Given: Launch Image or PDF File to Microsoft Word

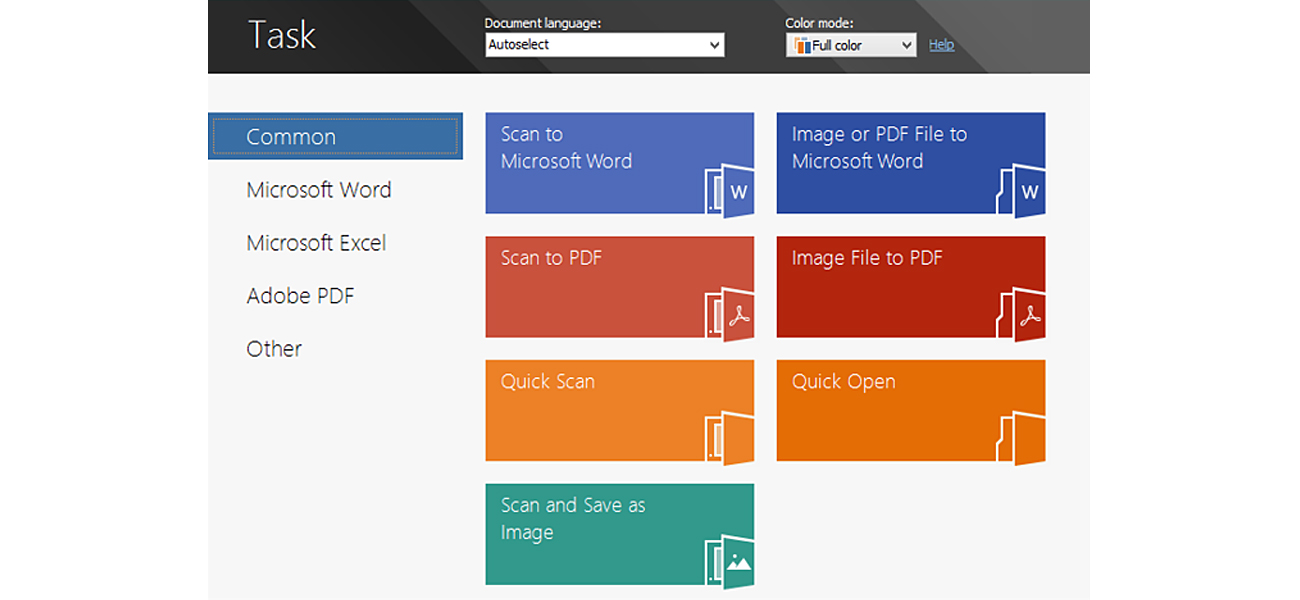Looking at the screenshot, I should (x=911, y=163).
